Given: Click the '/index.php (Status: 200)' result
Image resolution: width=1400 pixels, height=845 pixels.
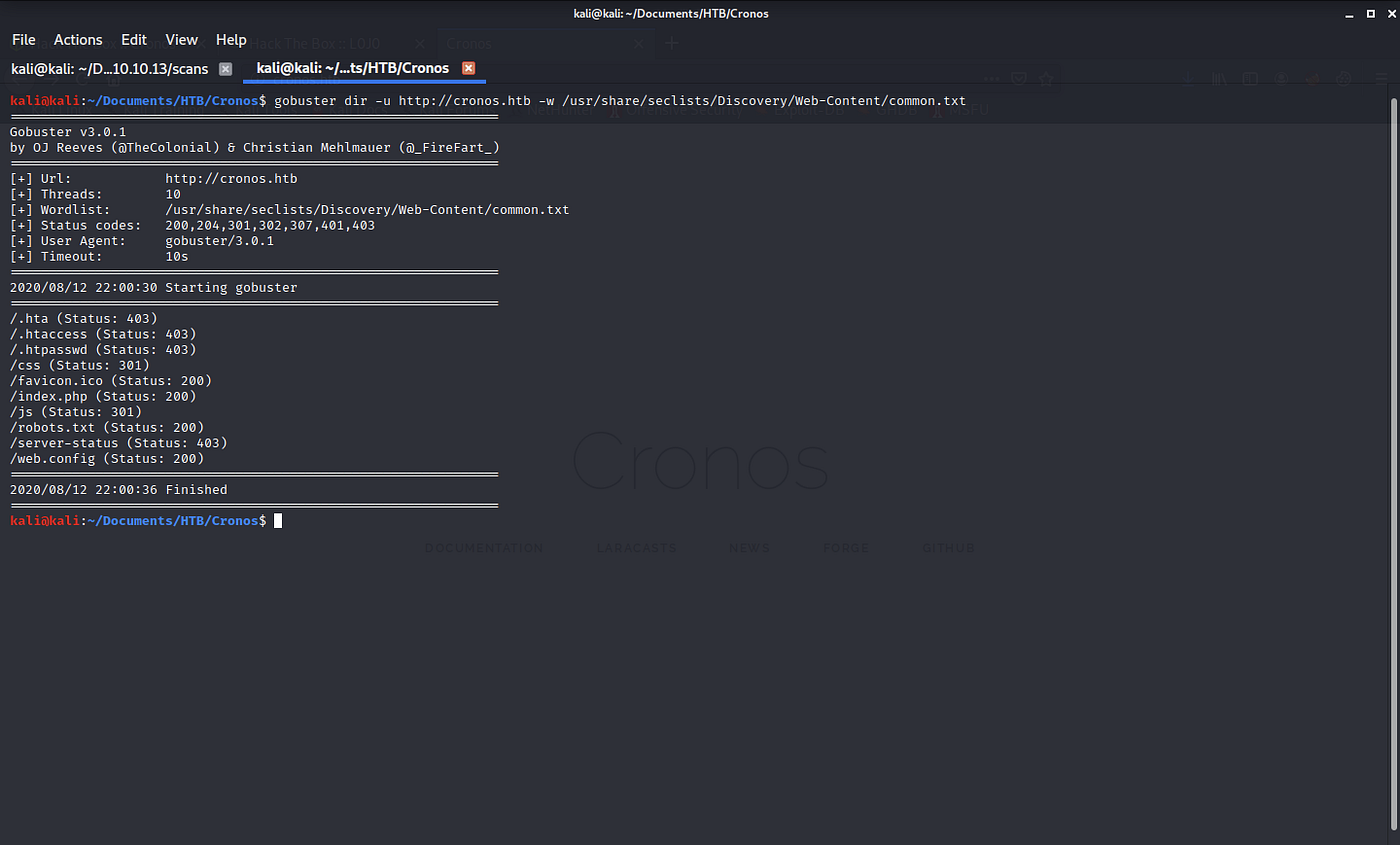Looking at the screenshot, I should click(103, 396).
